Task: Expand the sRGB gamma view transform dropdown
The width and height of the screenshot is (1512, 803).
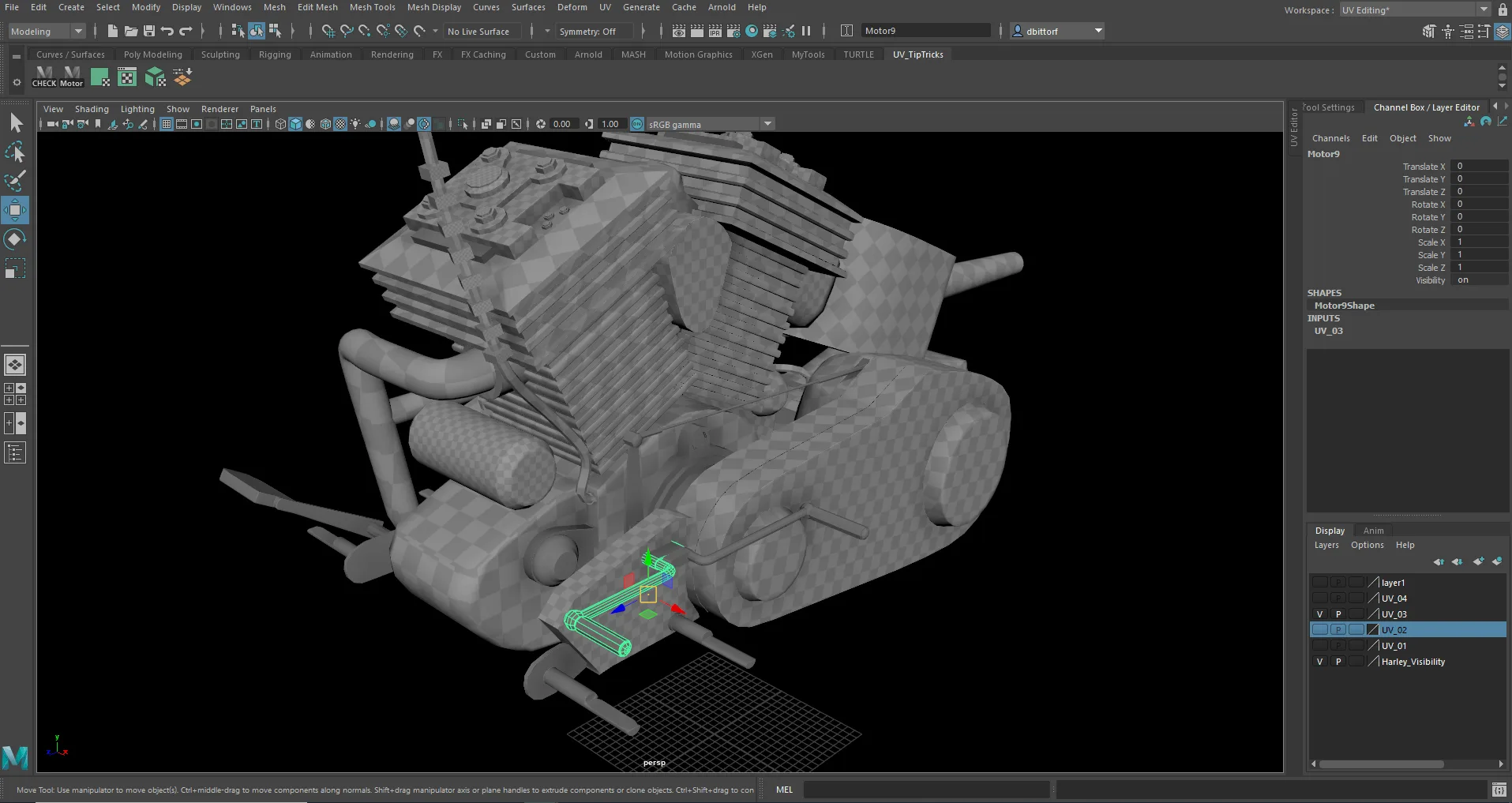Action: pyautogui.click(x=767, y=124)
